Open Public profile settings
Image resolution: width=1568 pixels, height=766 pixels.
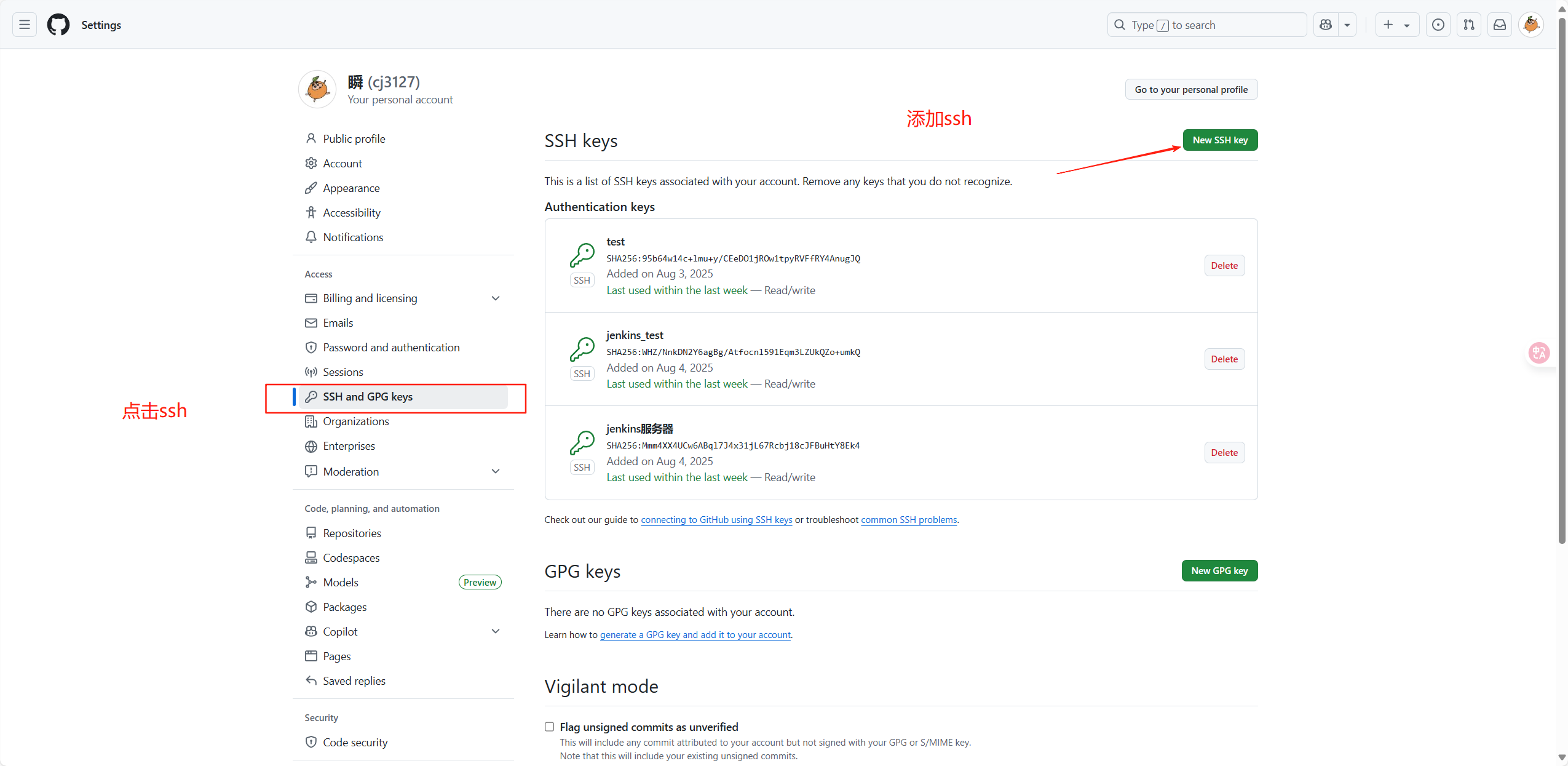pyautogui.click(x=403, y=138)
